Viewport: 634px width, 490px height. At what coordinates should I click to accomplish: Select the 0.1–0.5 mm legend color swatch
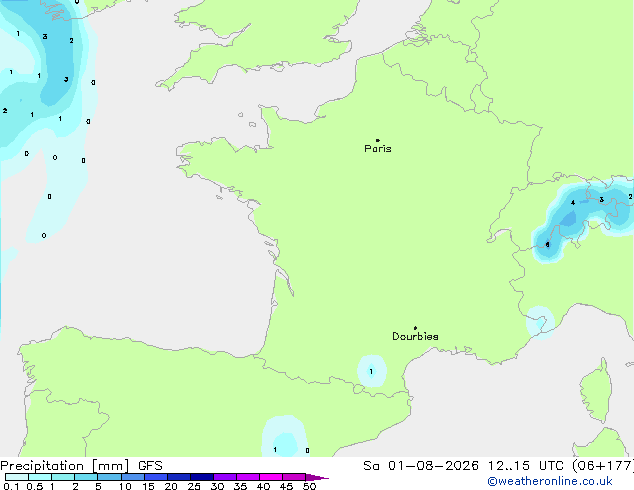click(x=17, y=477)
